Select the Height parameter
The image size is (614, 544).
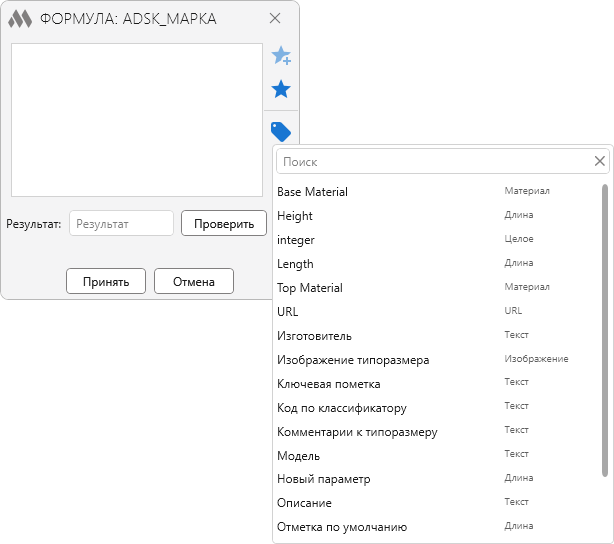coord(438,216)
